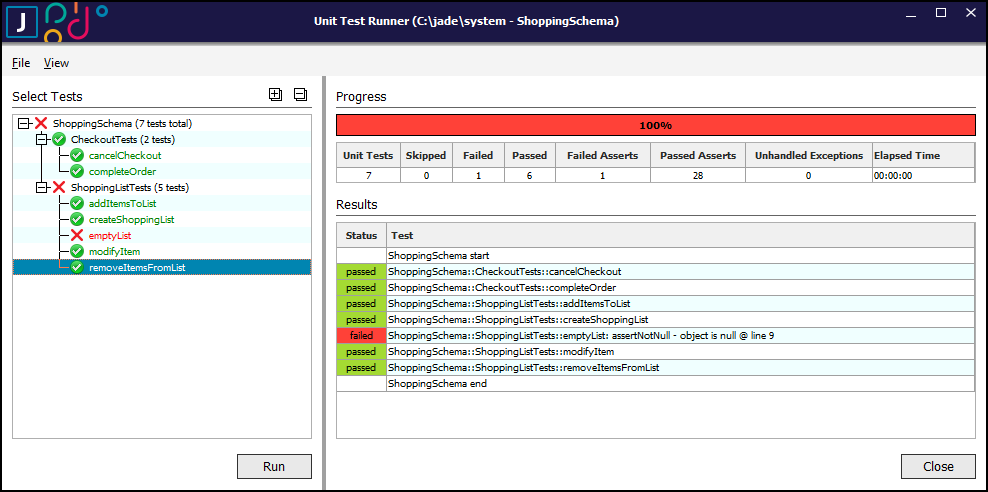This screenshot has height=492, width=988.
Task: Click ShoppingListTests::createShoppingList result row
Action: (681, 319)
